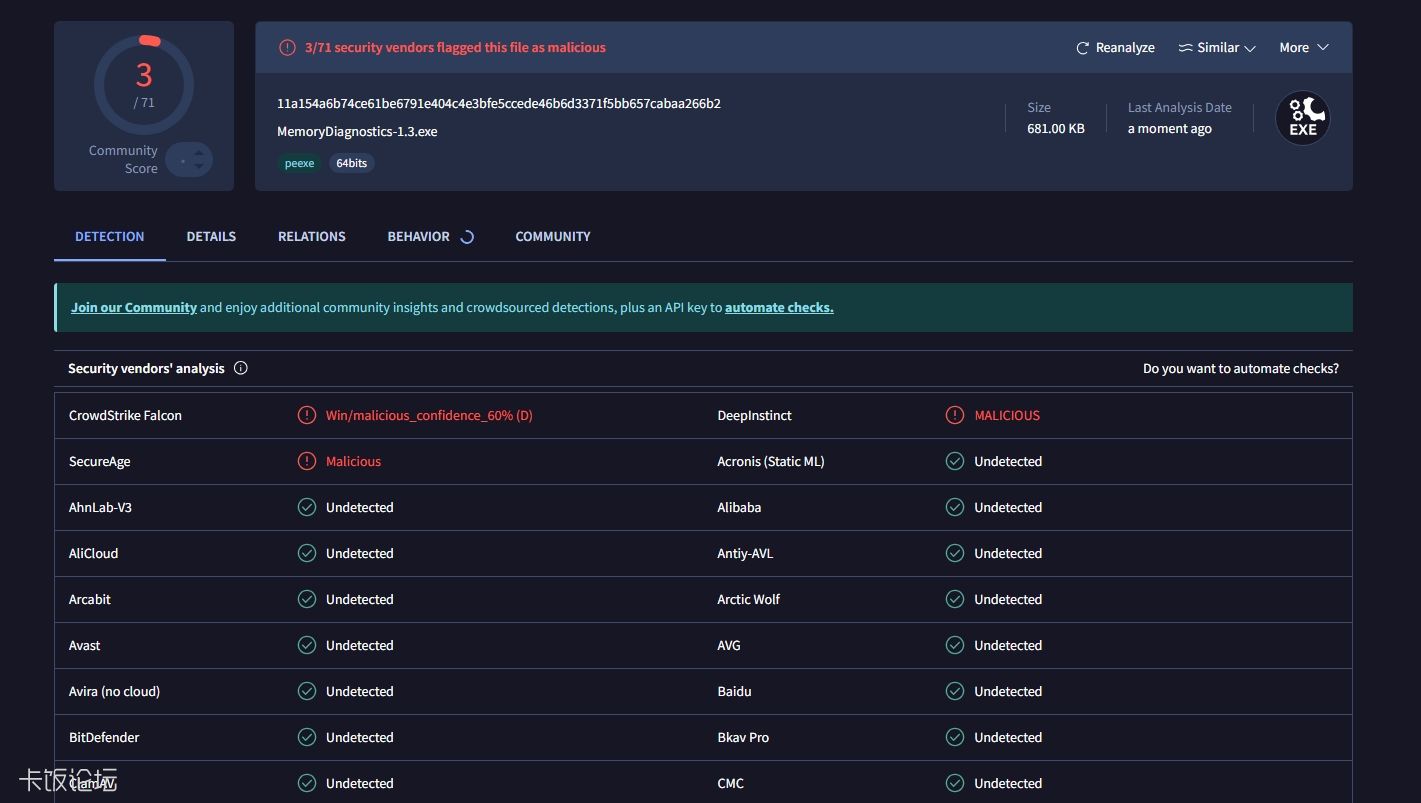
Task: Click the Join our Community link
Action: 133,307
